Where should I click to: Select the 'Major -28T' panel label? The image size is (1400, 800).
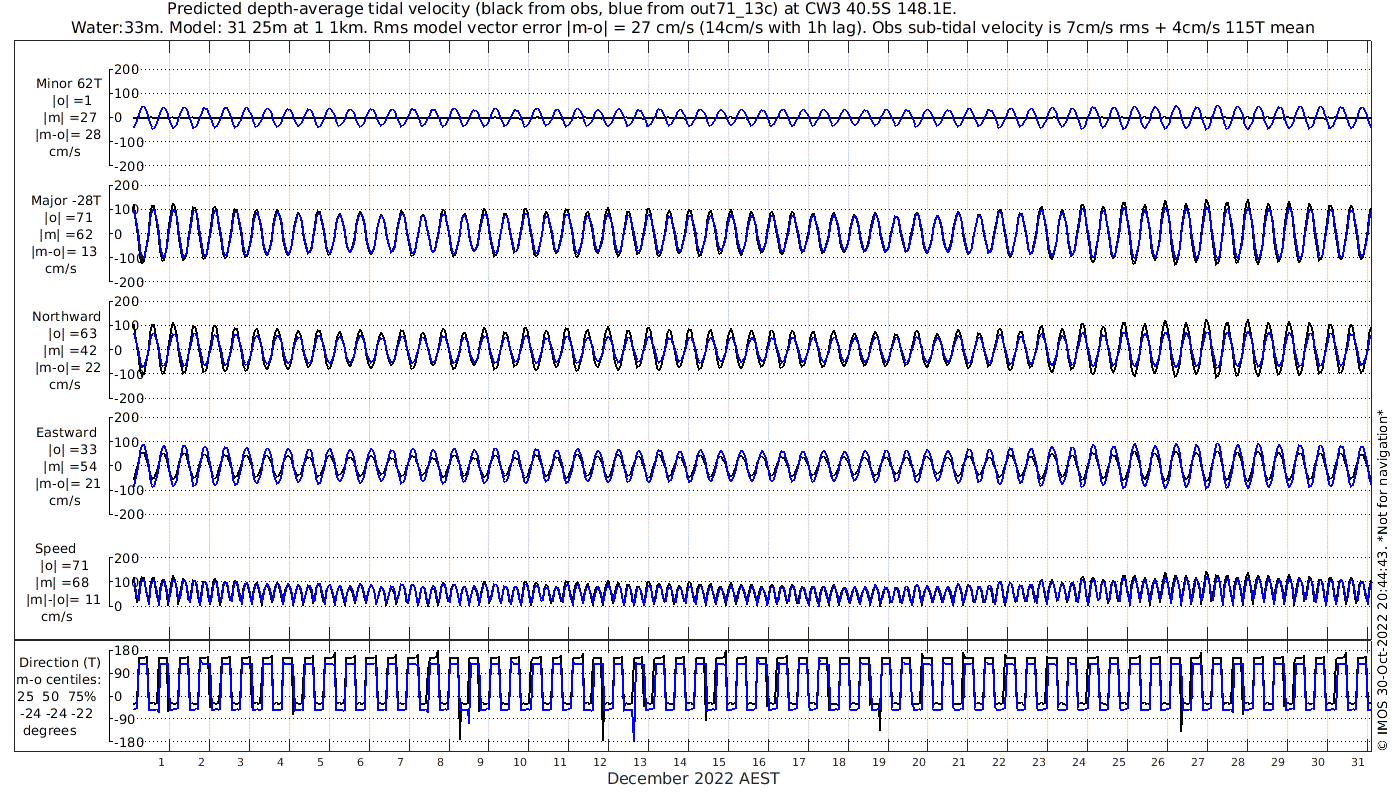66,201
